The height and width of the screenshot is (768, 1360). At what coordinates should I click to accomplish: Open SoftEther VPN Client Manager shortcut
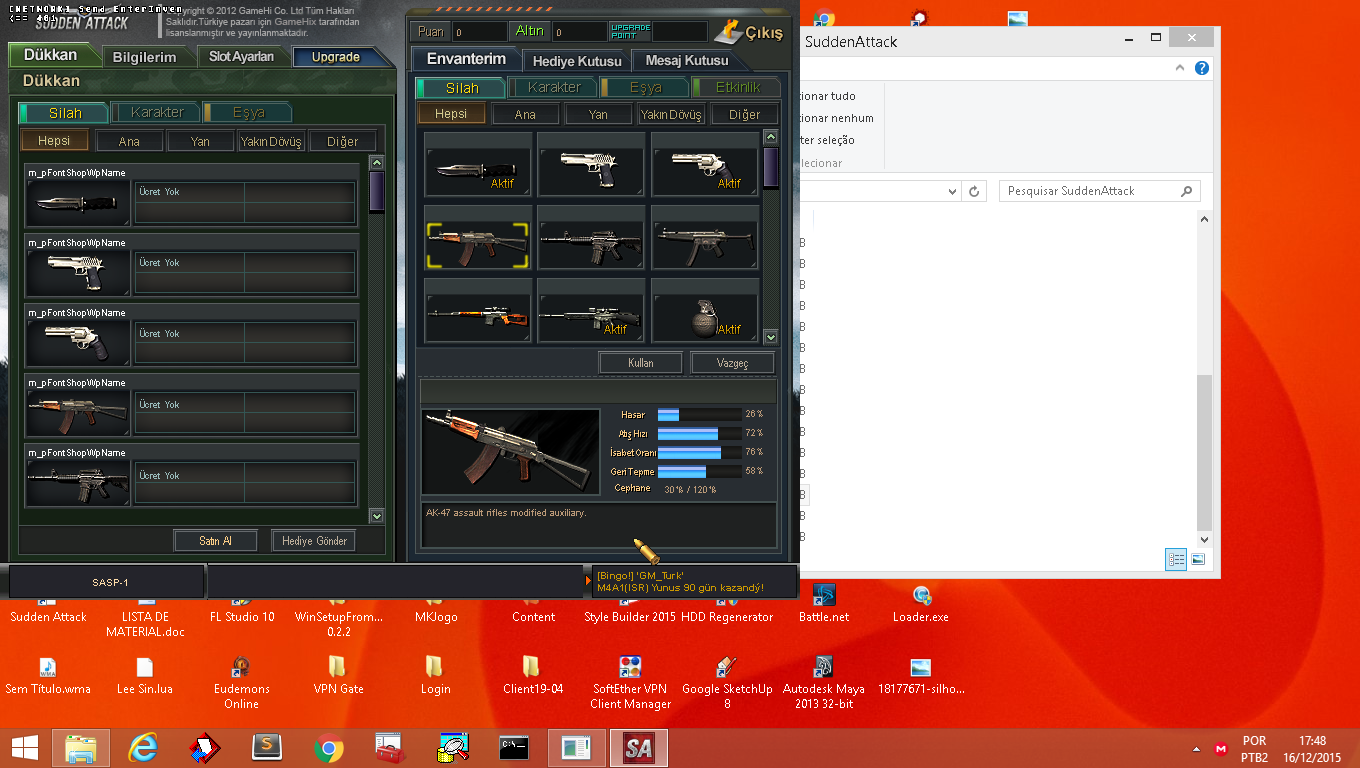tap(629, 683)
